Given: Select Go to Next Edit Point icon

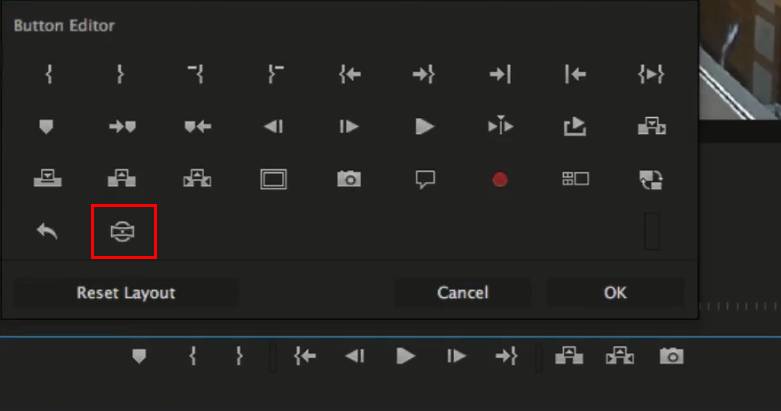Looking at the screenshot, I should point(499,74).
